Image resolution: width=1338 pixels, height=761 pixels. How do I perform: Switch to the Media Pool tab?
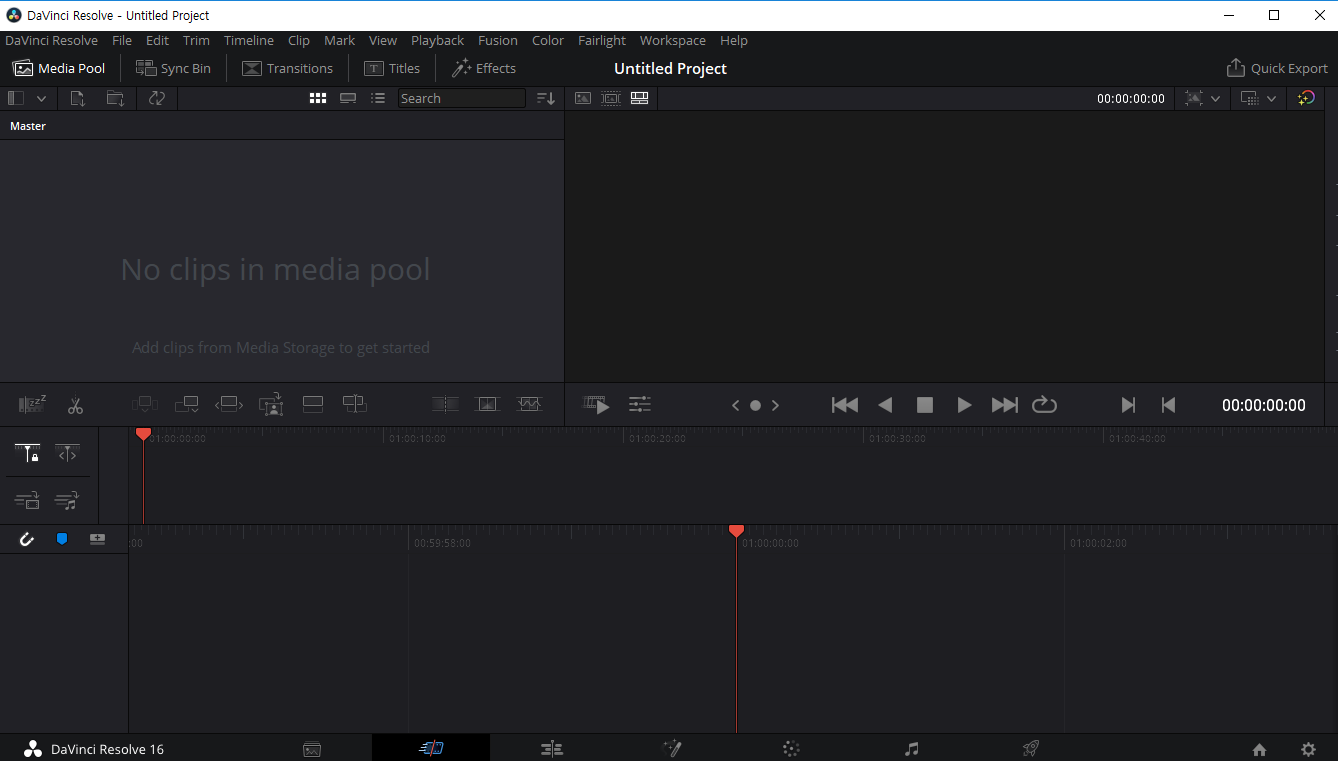[59, 68]
